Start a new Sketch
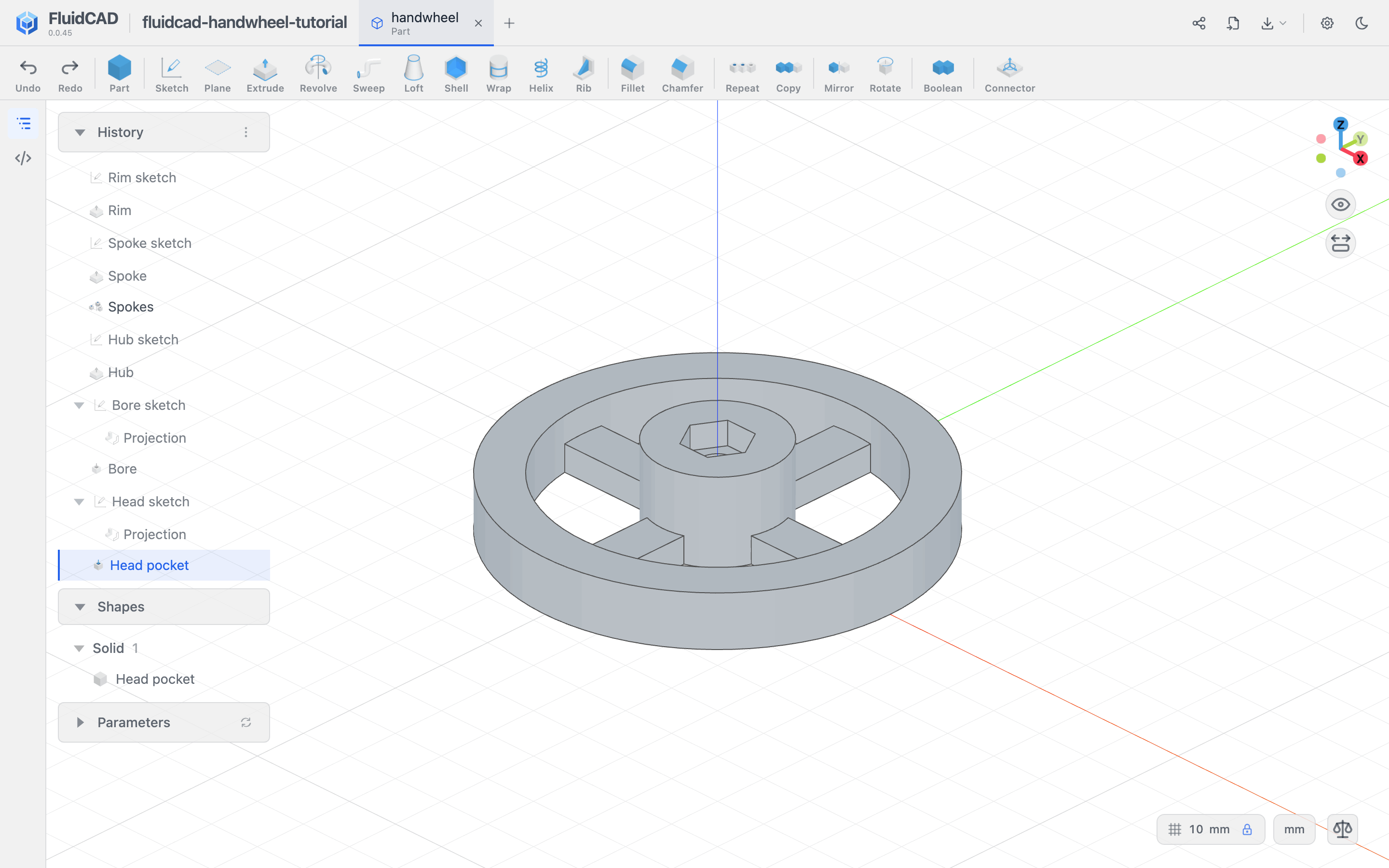The image size is (1389, 868). point(172,74)
